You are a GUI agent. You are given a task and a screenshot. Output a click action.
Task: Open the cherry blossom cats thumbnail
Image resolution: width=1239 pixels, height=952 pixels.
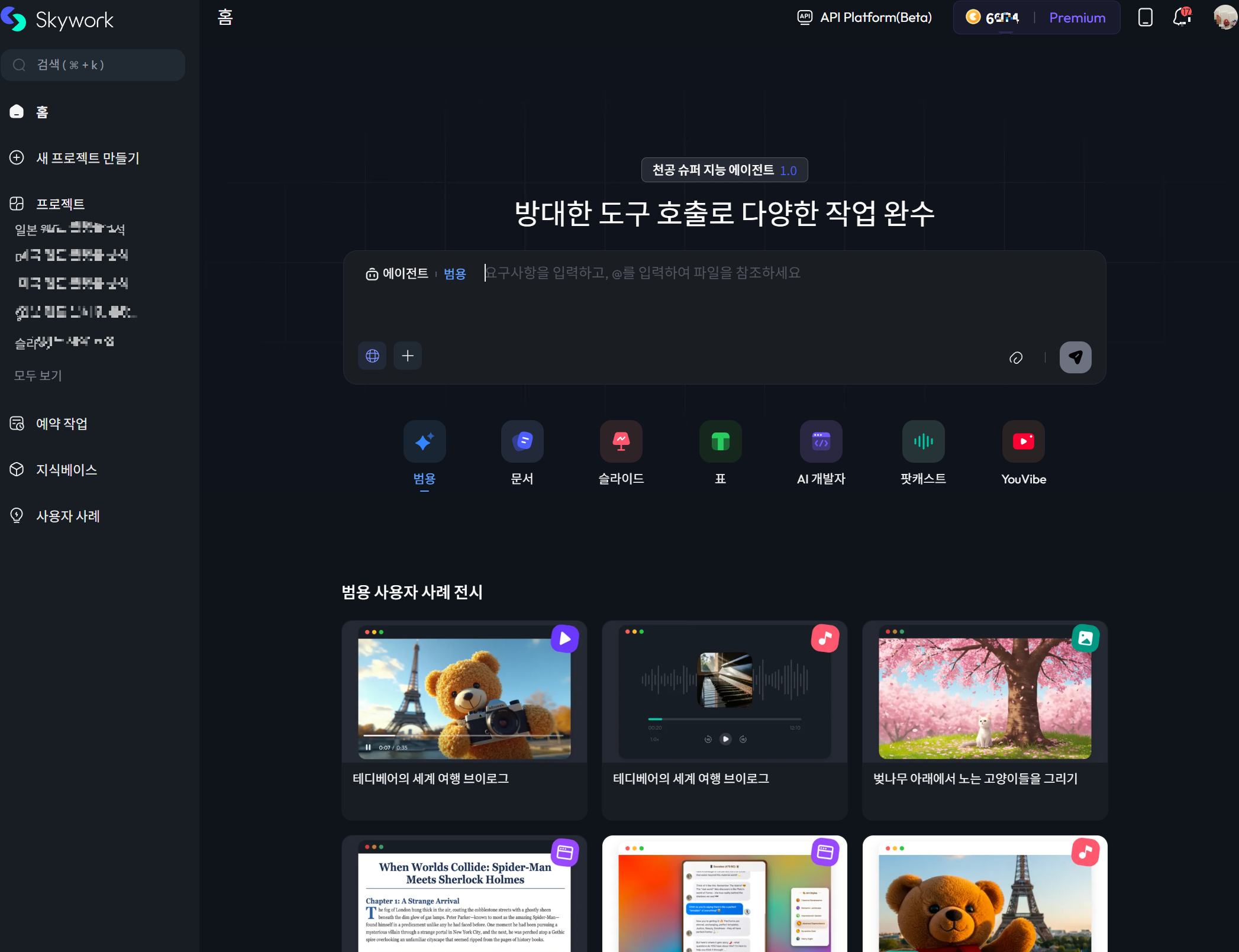(x=985, y=698)
